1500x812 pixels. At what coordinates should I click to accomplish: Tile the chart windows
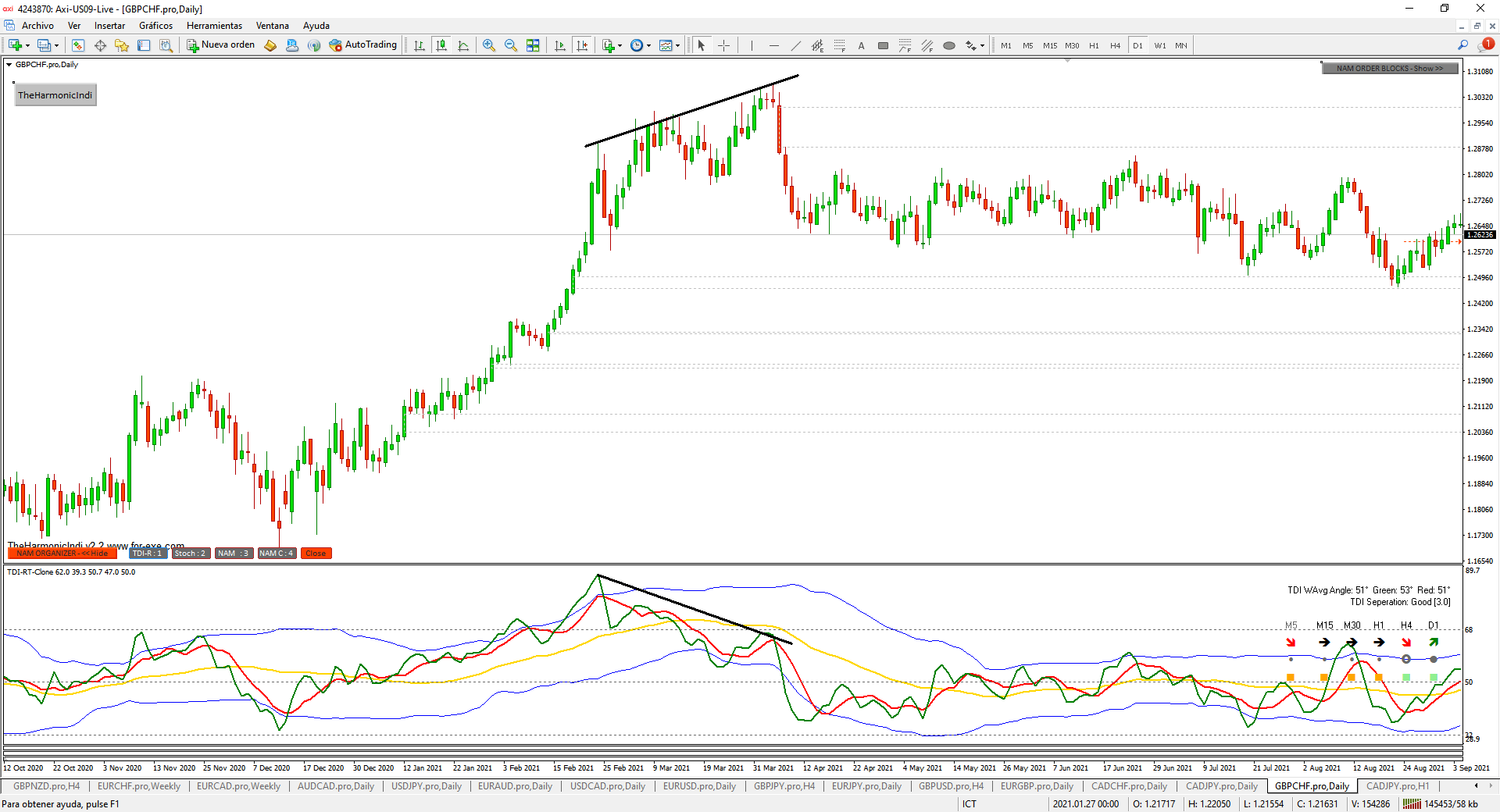(x=534, y=45)
